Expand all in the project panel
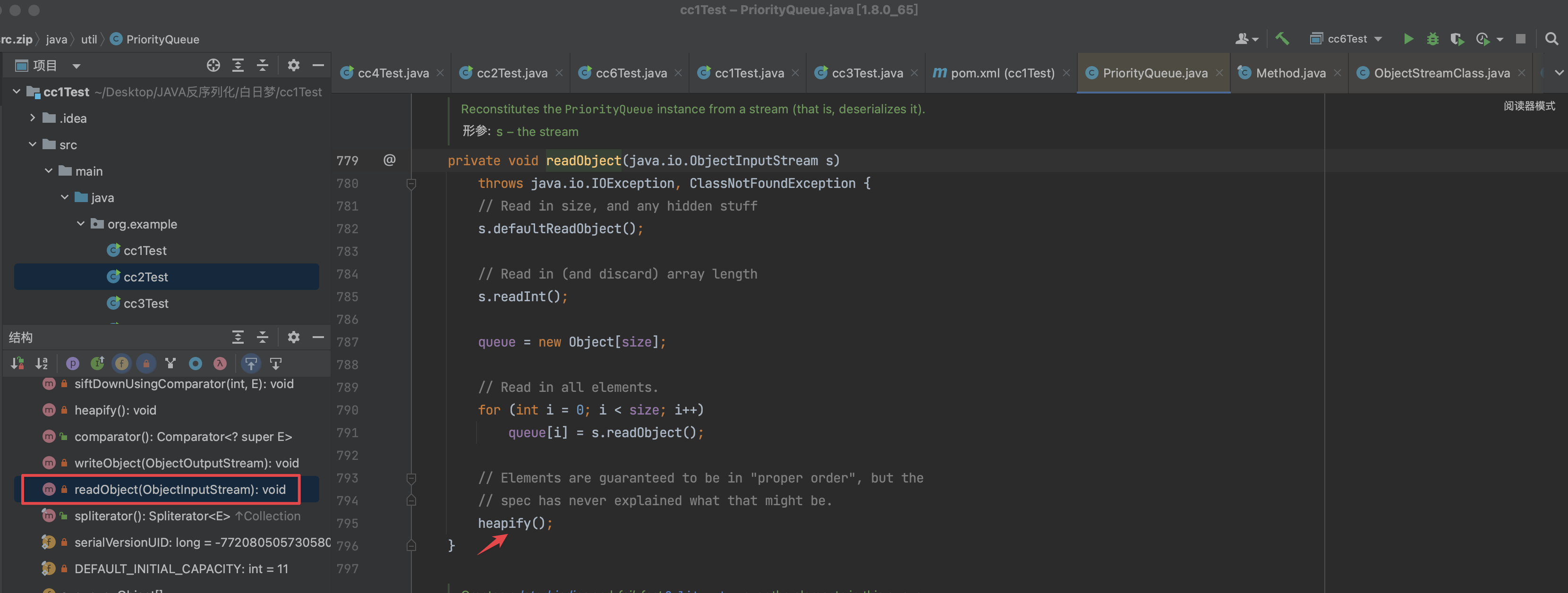Viewport: 1568px width, 593px height. (238, 65)
